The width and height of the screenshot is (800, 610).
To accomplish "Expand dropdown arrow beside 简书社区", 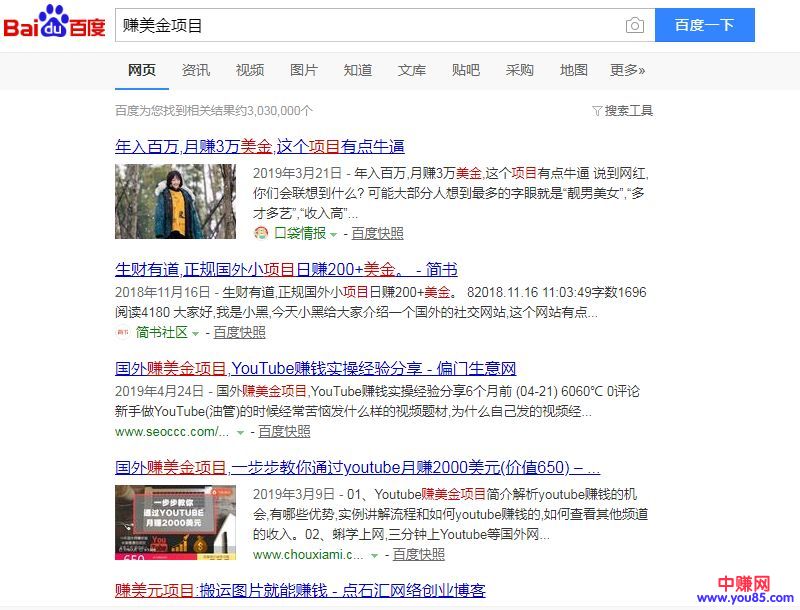I will pos(196,333).
